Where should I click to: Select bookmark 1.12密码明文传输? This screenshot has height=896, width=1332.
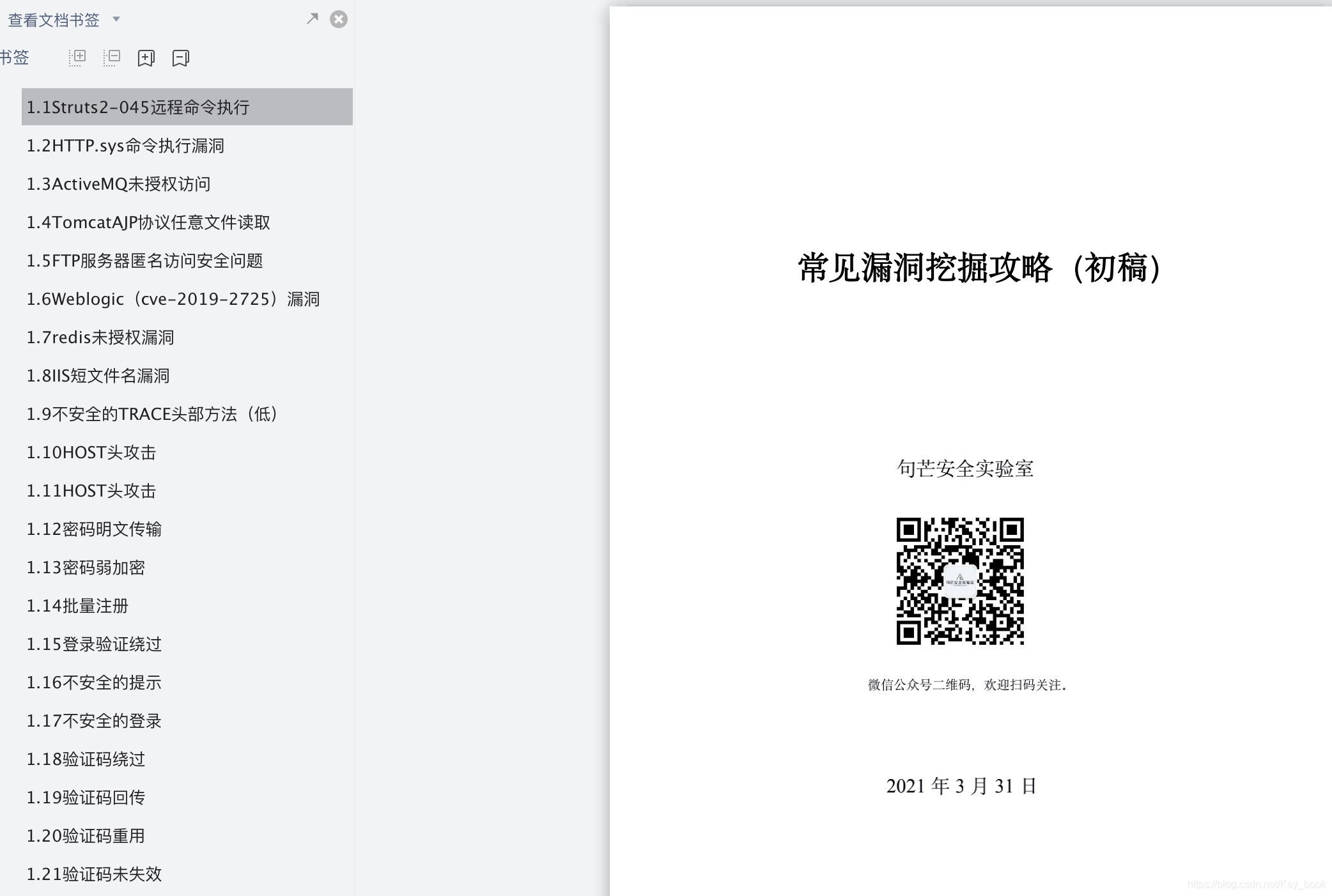95,529
